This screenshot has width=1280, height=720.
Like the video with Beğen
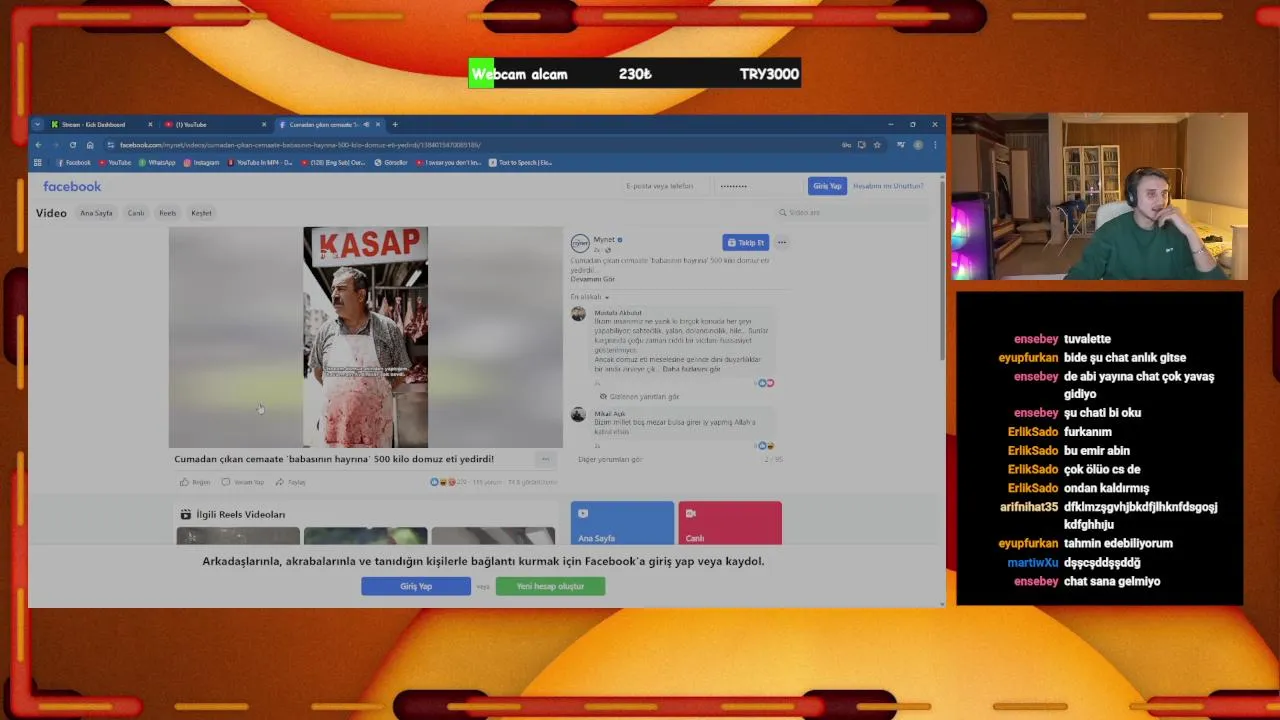click(x=195, y=482)
